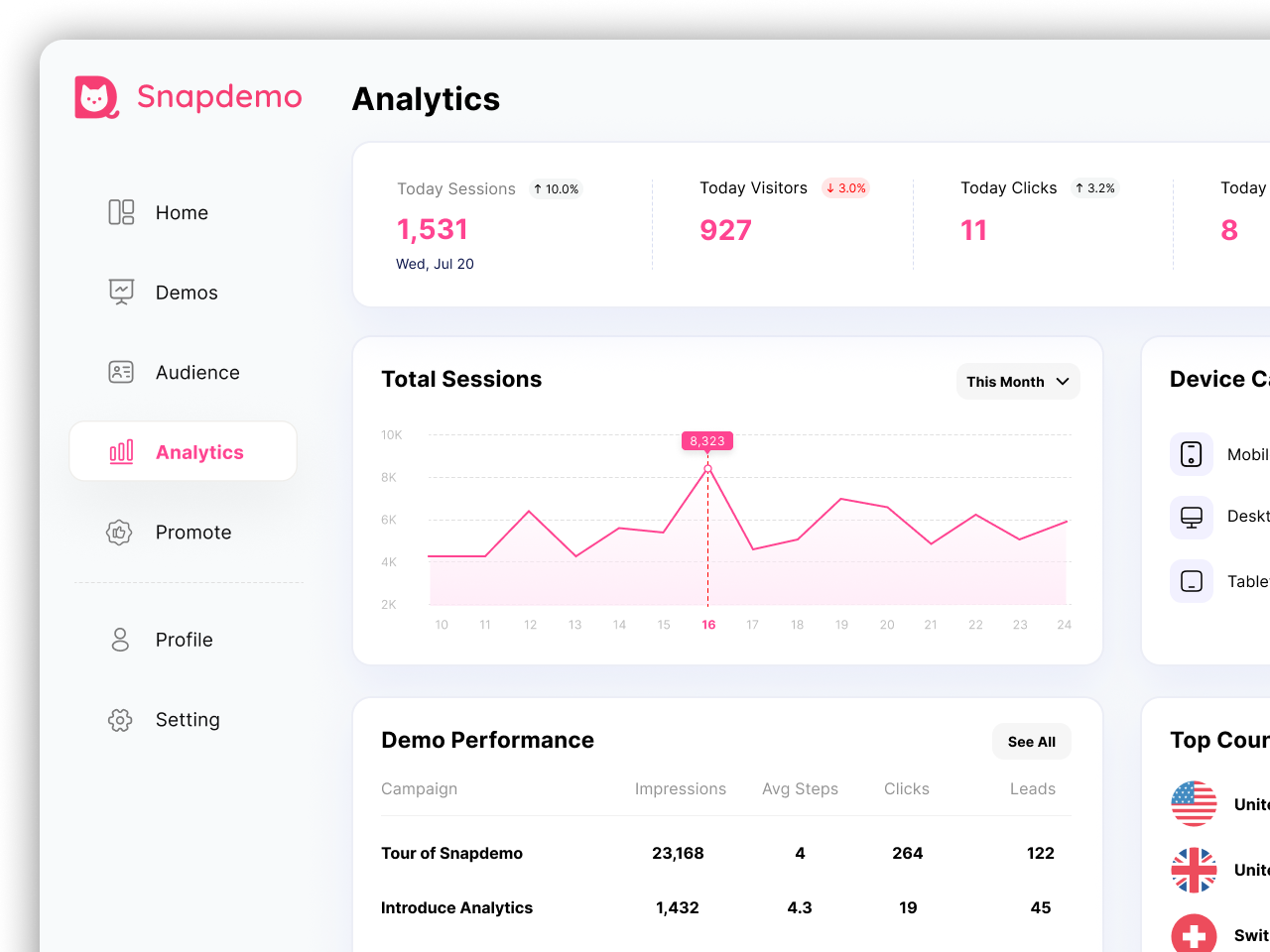Viewport: 1270px width, 952px height.
Task: Click the Audience contact card icon
Action: tap(121, 372)
